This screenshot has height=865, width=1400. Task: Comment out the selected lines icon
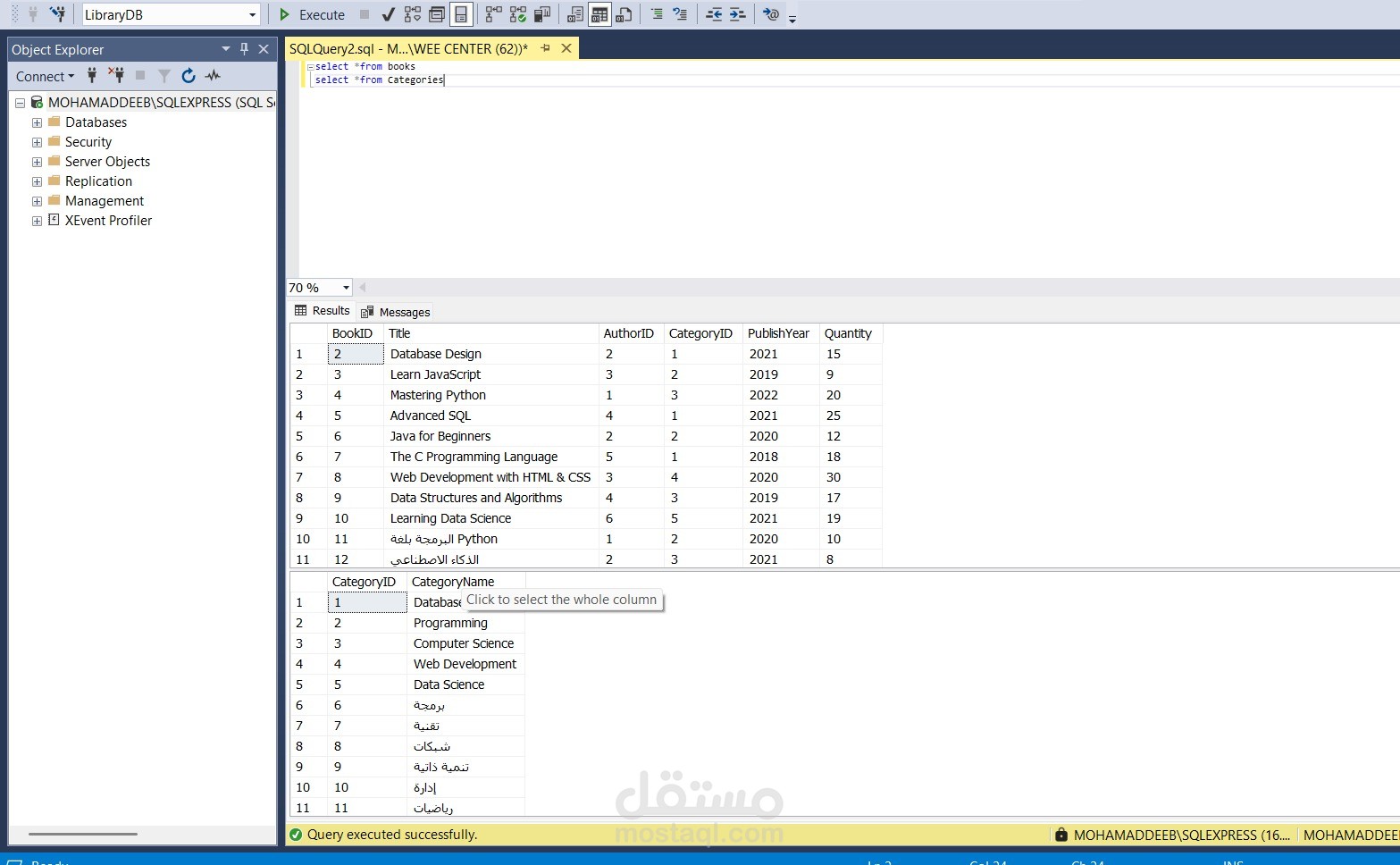(x=657, y=14)
